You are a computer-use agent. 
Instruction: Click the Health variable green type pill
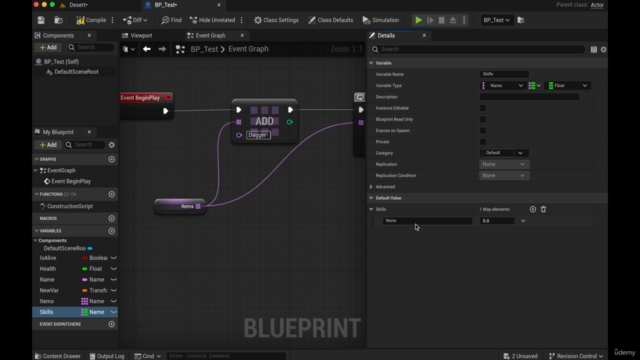(x=84, y=269)
